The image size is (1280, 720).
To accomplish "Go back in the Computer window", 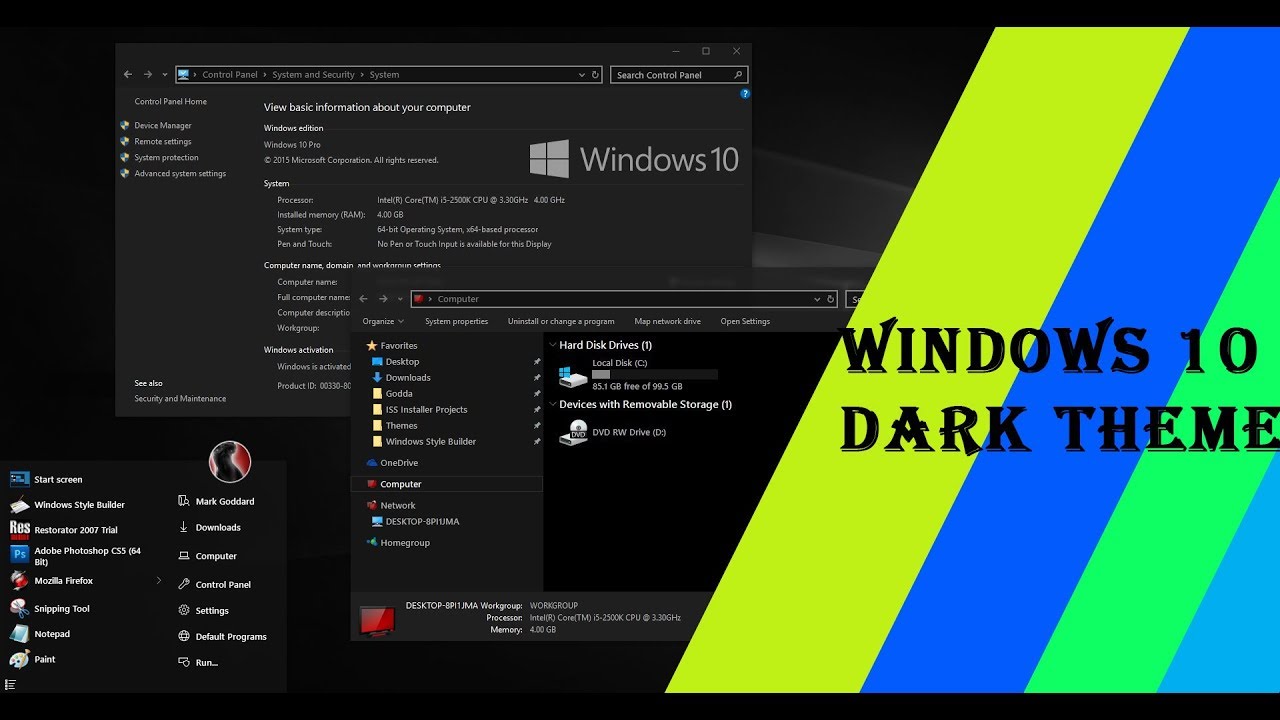I will click(x=364, y=299).
